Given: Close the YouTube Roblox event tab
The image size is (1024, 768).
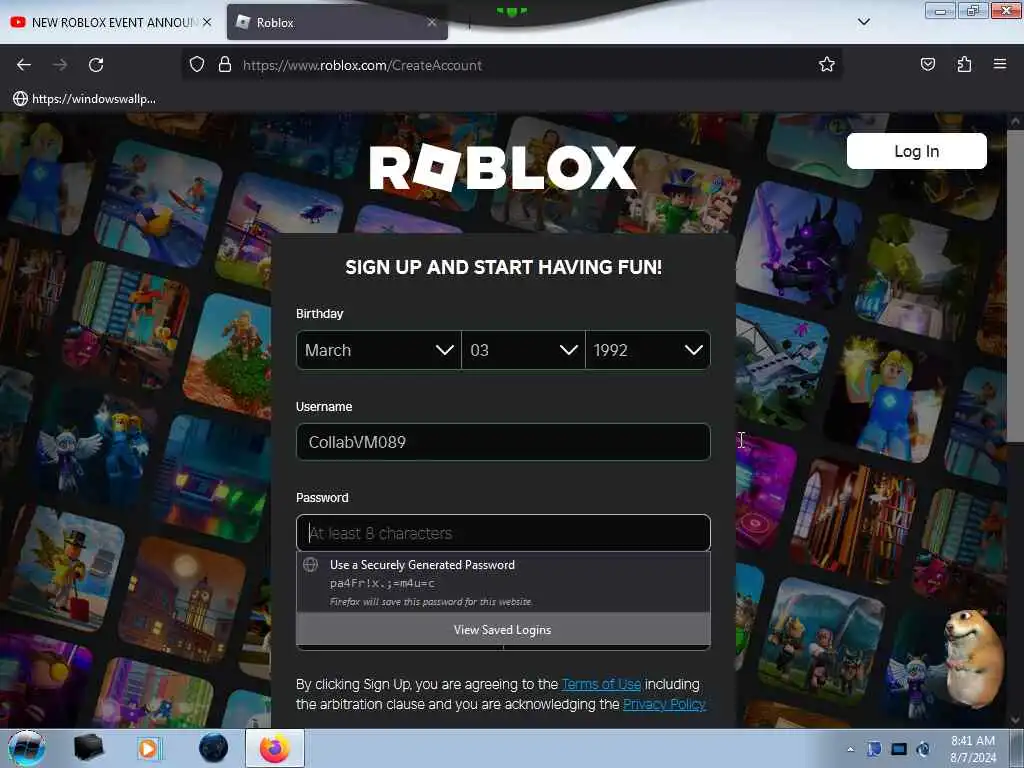Looking at the screenshot, I should coord(207,22).
